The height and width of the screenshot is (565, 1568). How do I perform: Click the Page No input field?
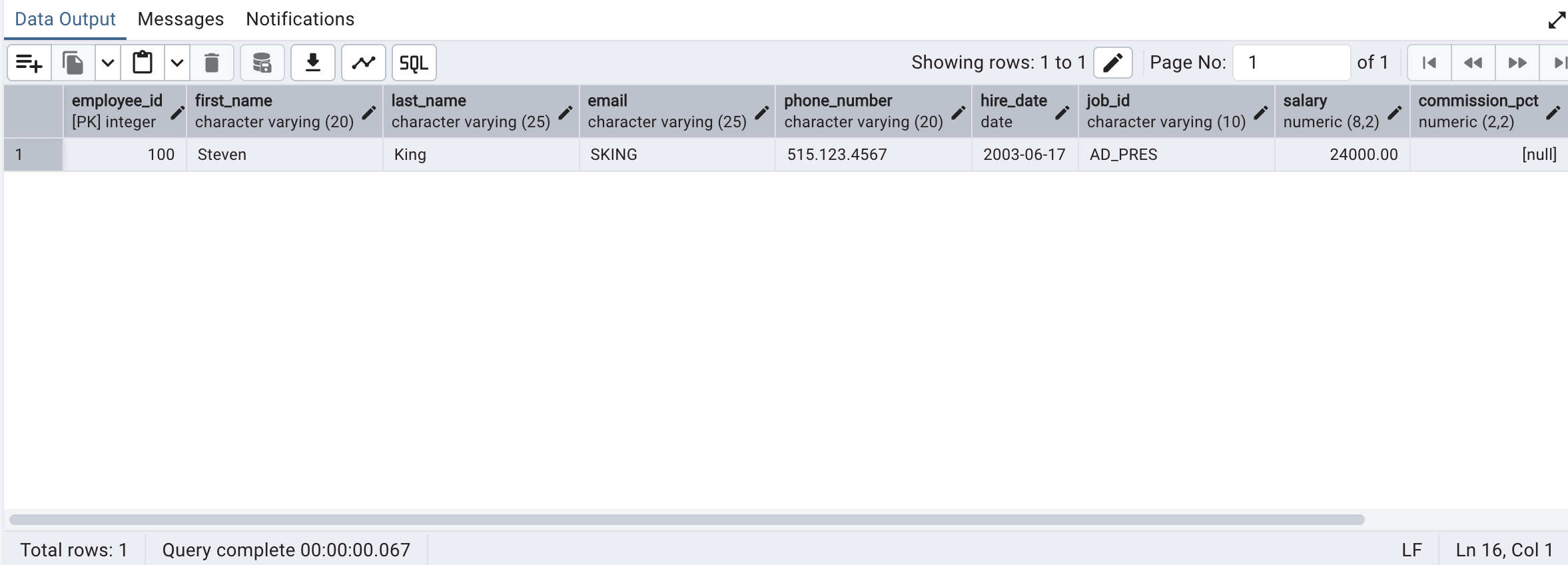(1291, 63)
